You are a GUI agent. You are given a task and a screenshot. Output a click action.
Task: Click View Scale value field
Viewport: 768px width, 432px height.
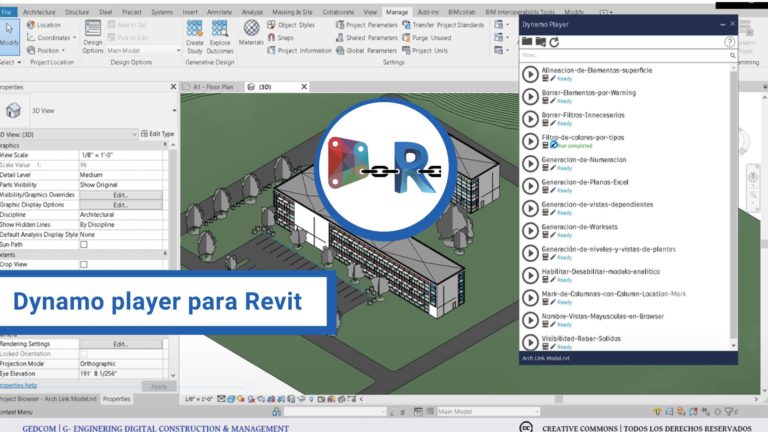[x=121, y=155]
